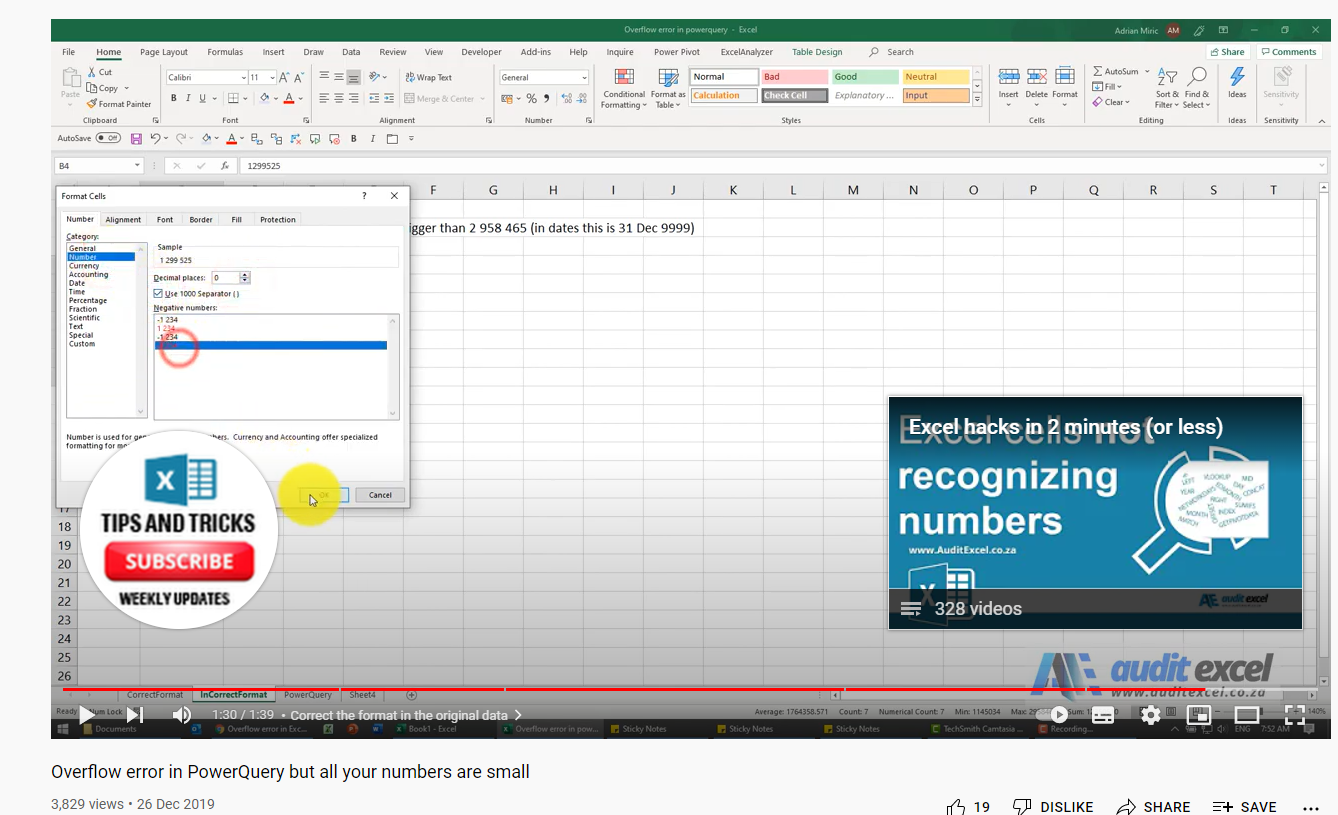Open the Borders dropdown arrow
The image size is (1338, 815).
[x=246, y=98]
